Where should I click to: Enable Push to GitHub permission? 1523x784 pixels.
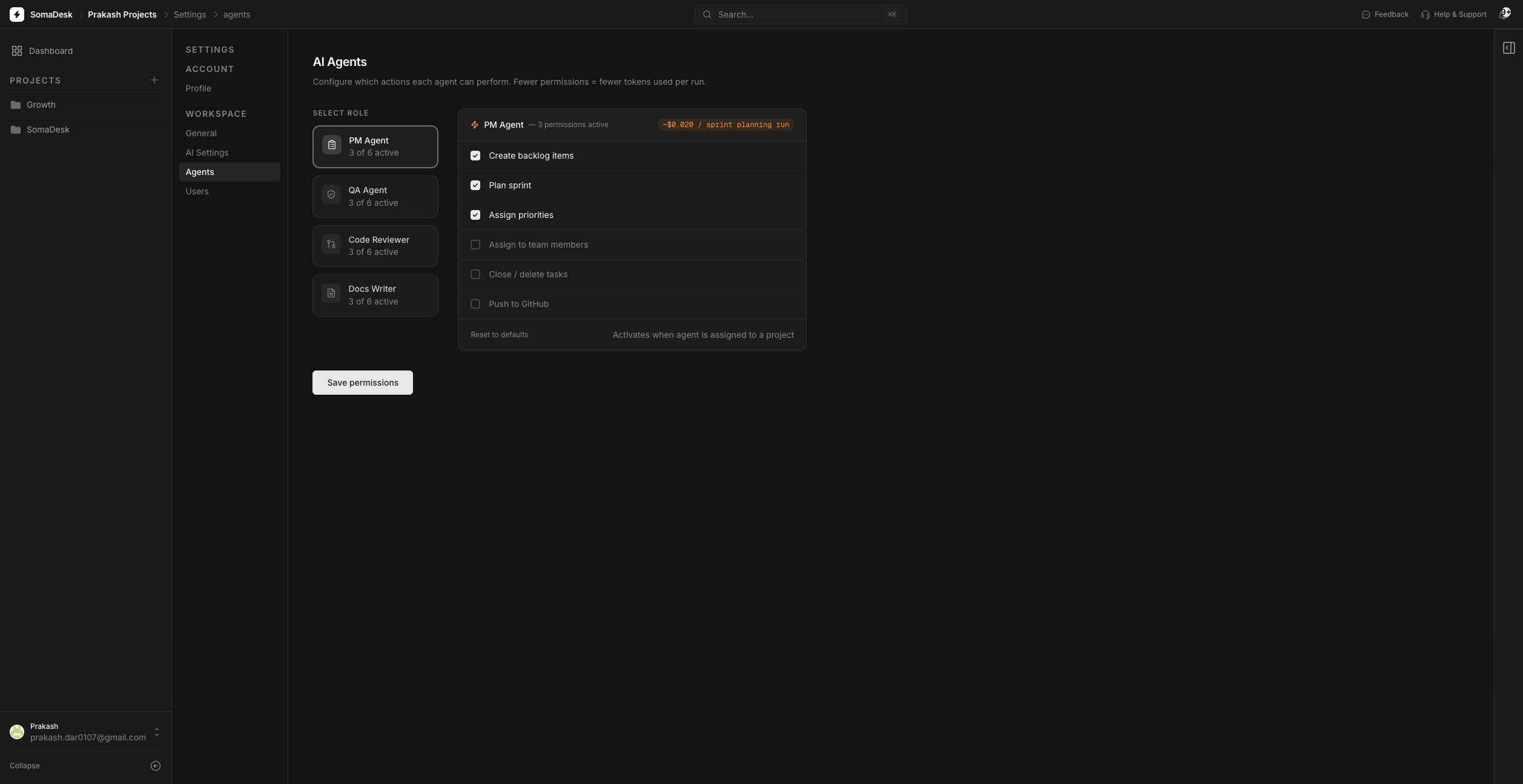click(x=475, y=304)
